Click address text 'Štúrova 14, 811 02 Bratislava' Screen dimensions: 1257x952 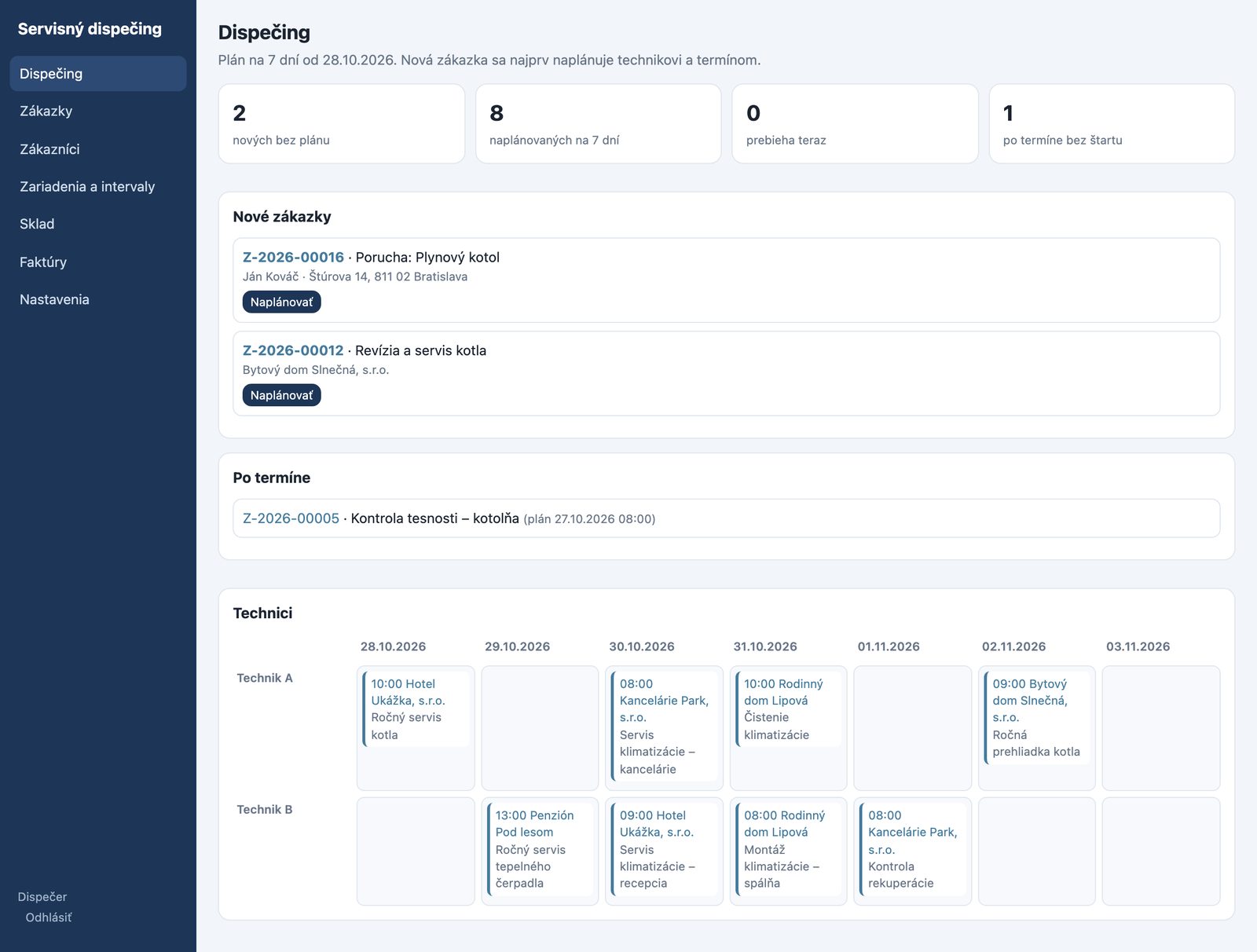[x=388, y=276]
